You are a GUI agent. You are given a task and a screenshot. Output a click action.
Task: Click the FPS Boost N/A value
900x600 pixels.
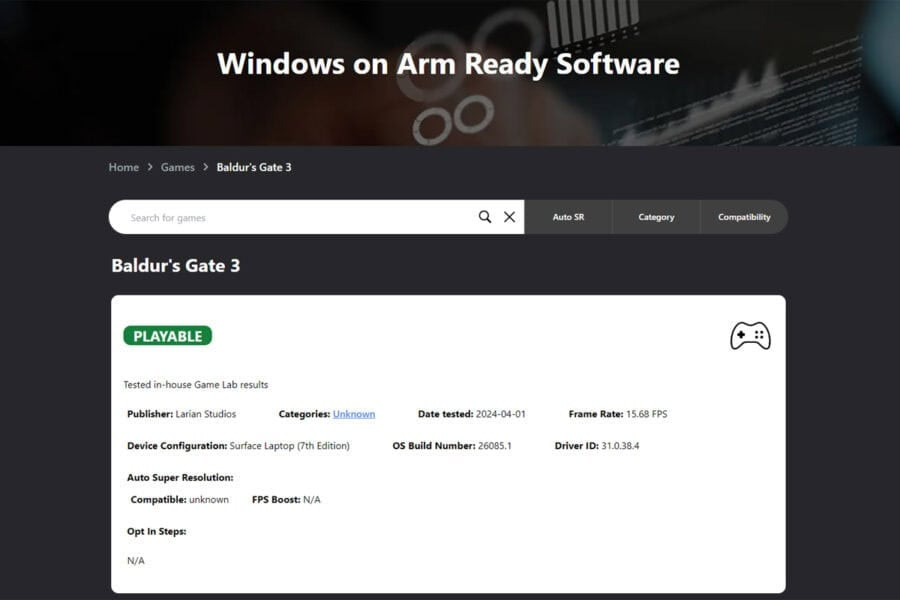(312, 500)
